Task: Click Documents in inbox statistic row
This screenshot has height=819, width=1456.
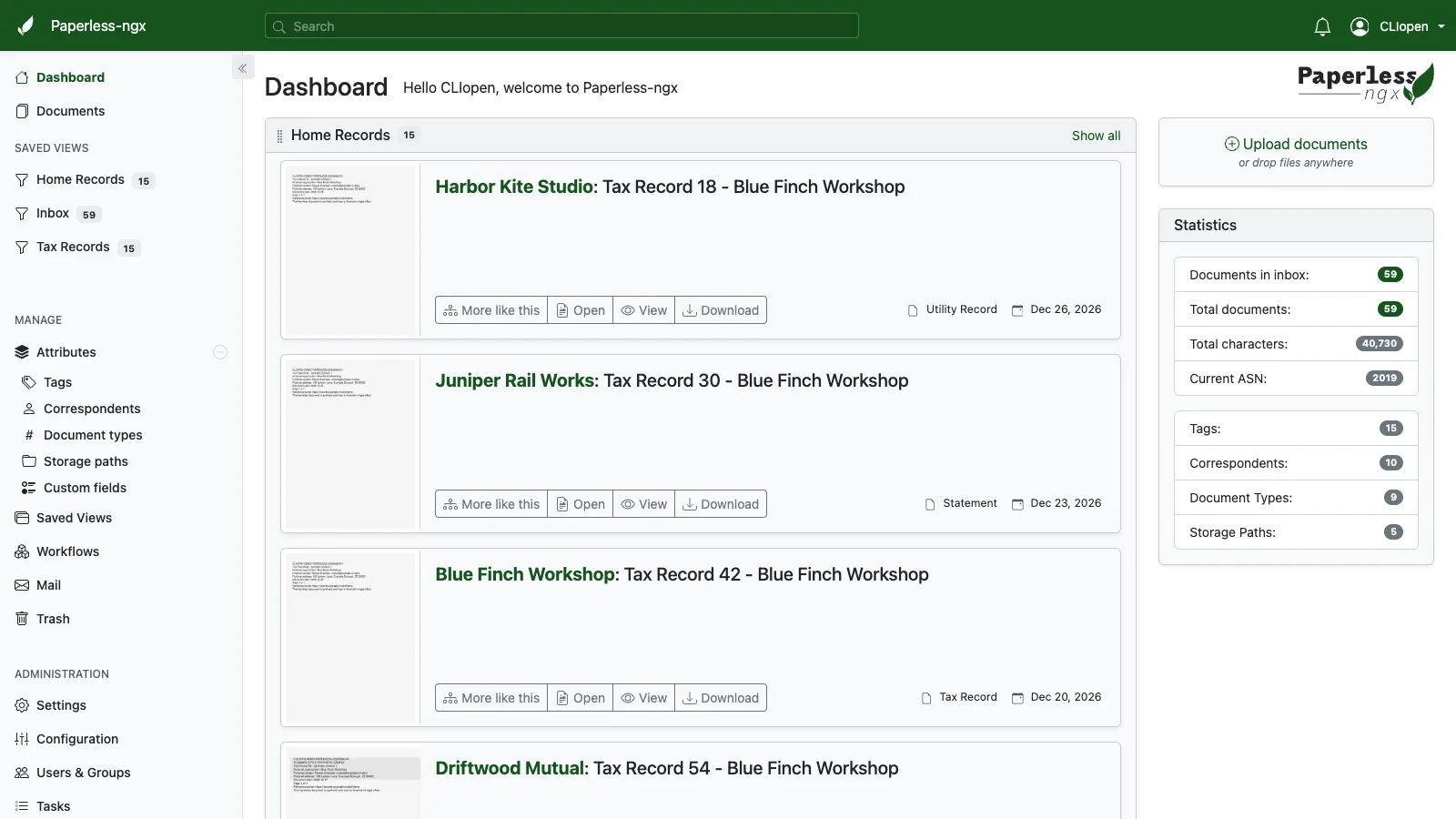Action: coord(1296,275)
